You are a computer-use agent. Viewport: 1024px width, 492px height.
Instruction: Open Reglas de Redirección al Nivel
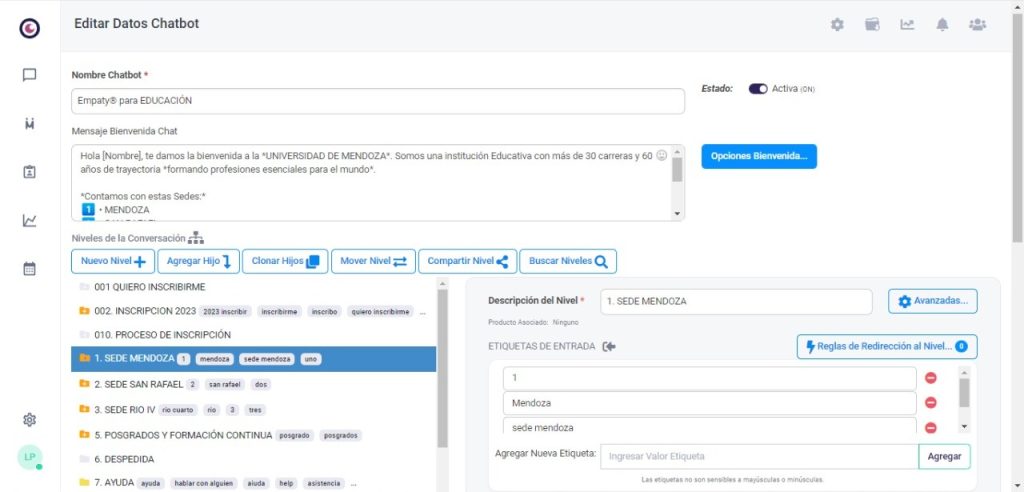click(887, 346)
